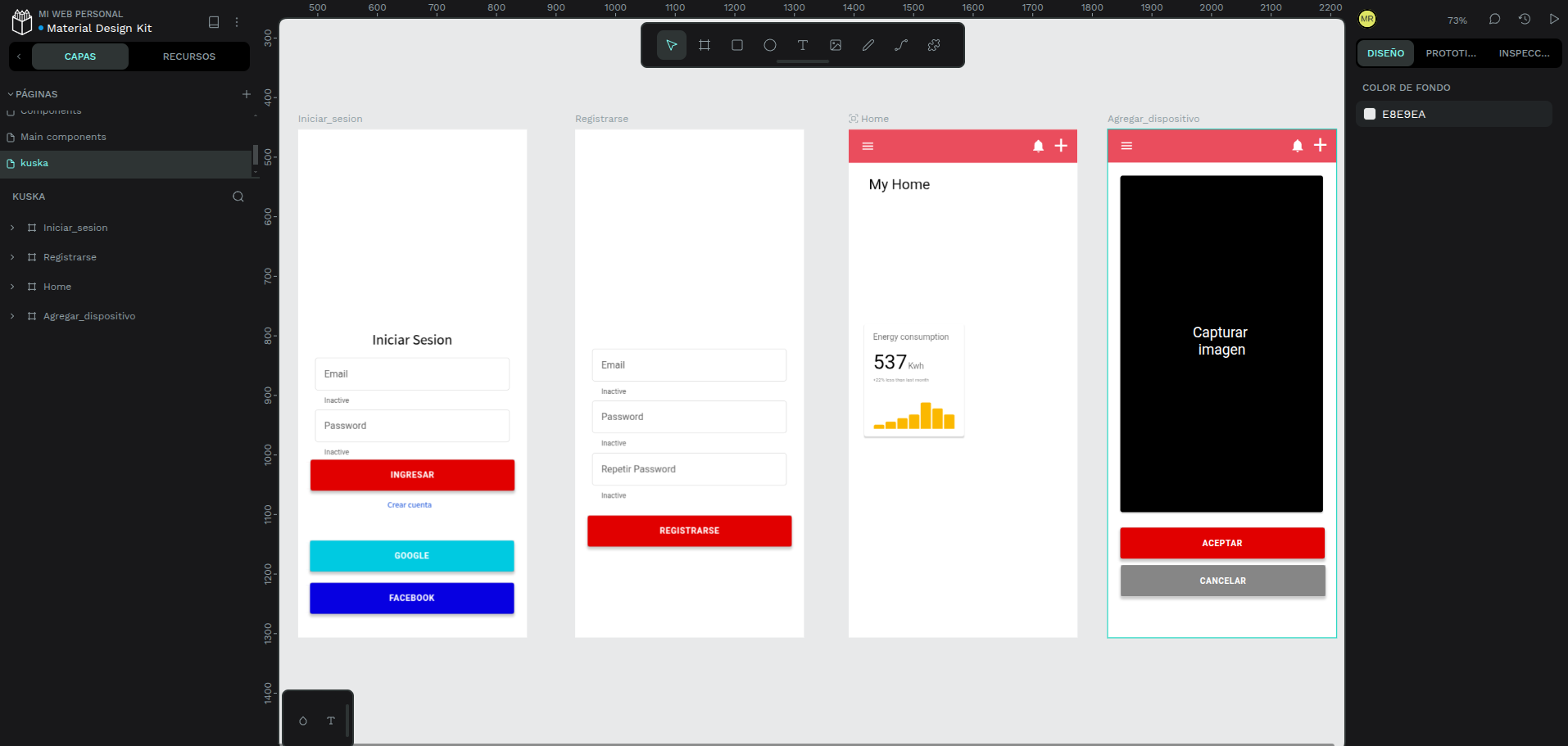Click the E8E9EA background color swatch
The image size is (1568, 746).
(x=1370, y=114)
